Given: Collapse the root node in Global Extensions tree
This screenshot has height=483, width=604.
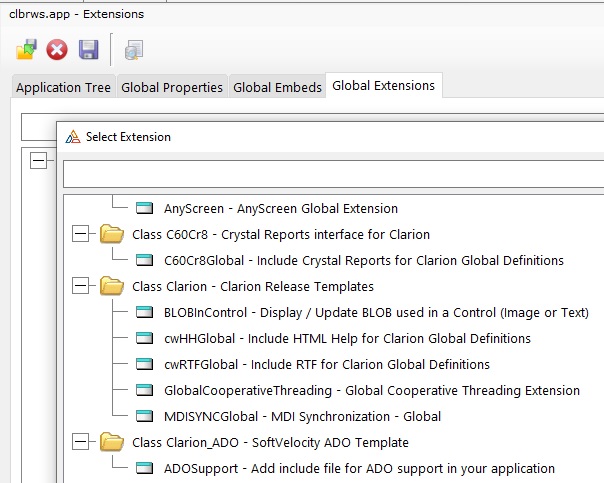Looking at the screenshot, I should coord(39,160).
